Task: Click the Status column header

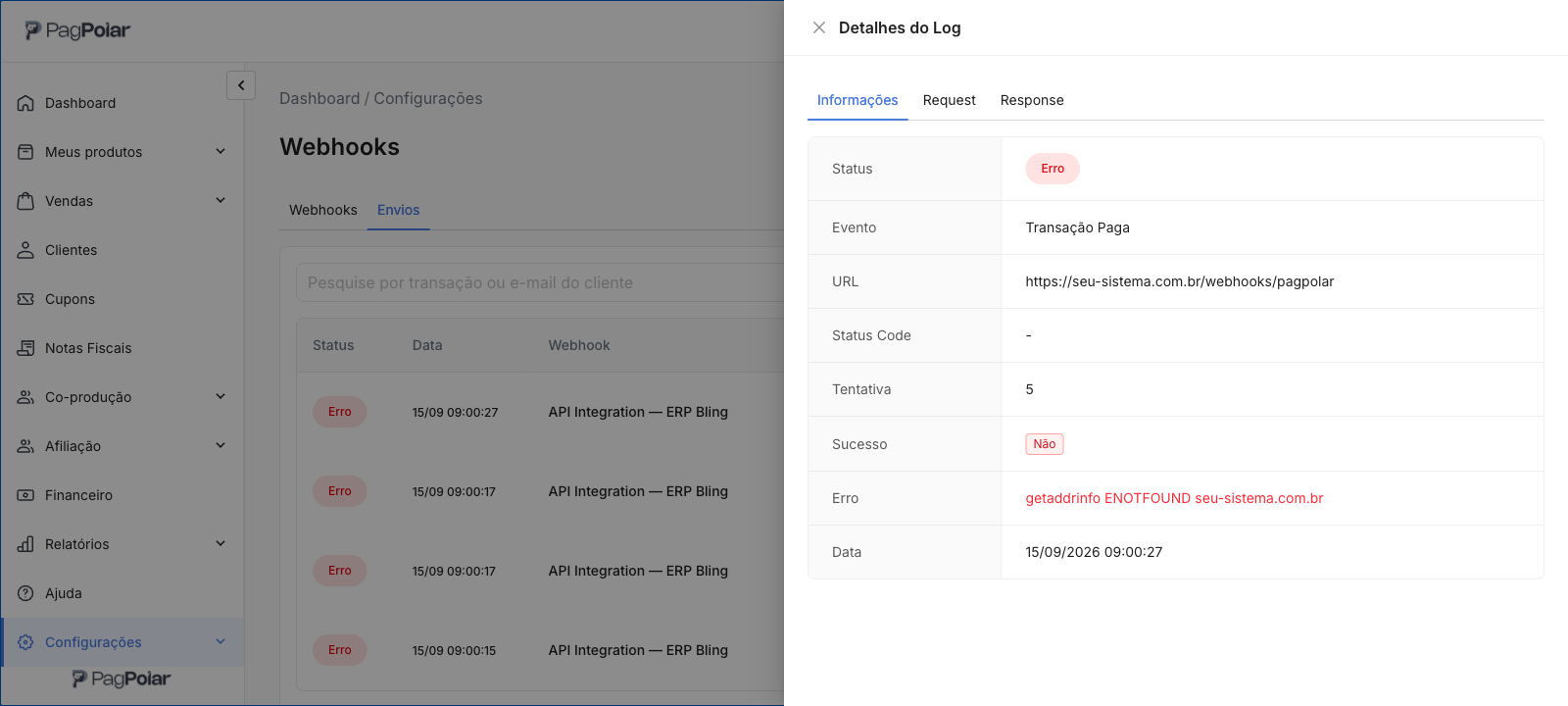Action: pos(333,345)
